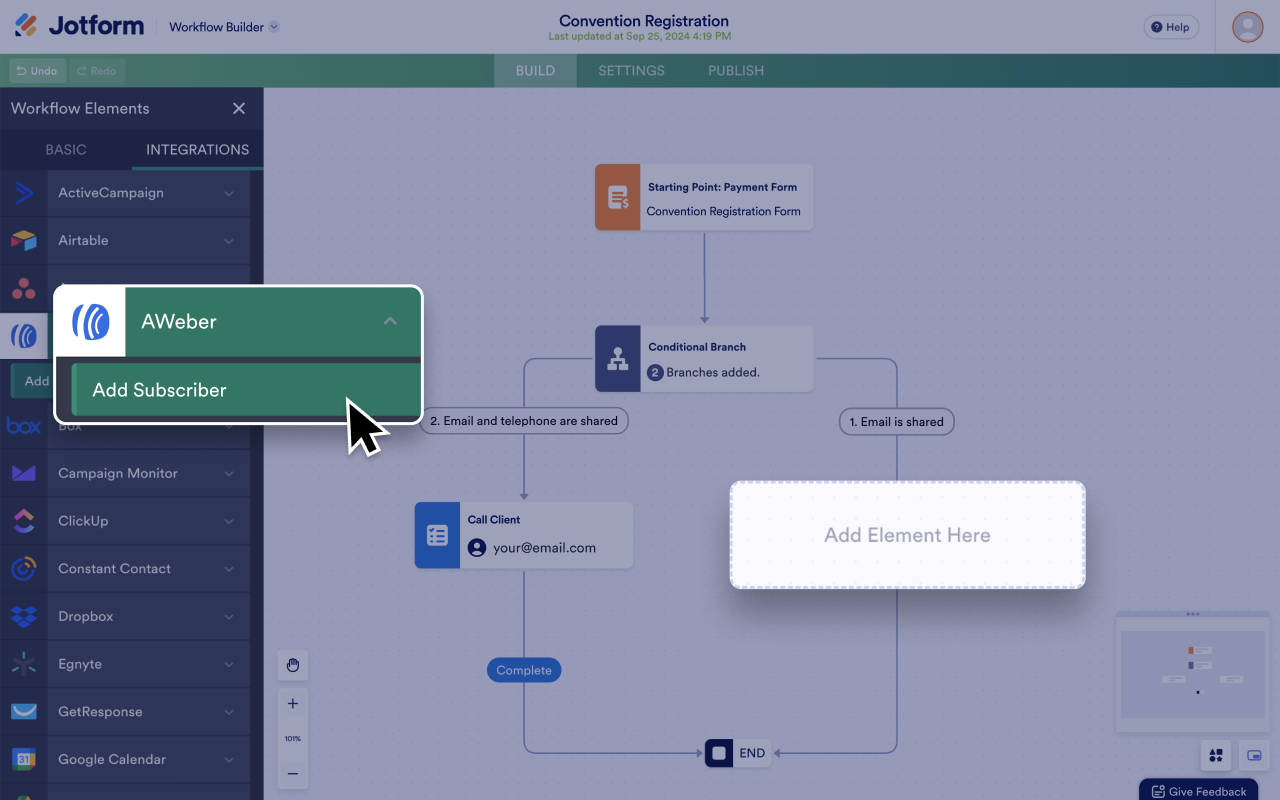Activate the hand pan tool

(x=293, y=665)
